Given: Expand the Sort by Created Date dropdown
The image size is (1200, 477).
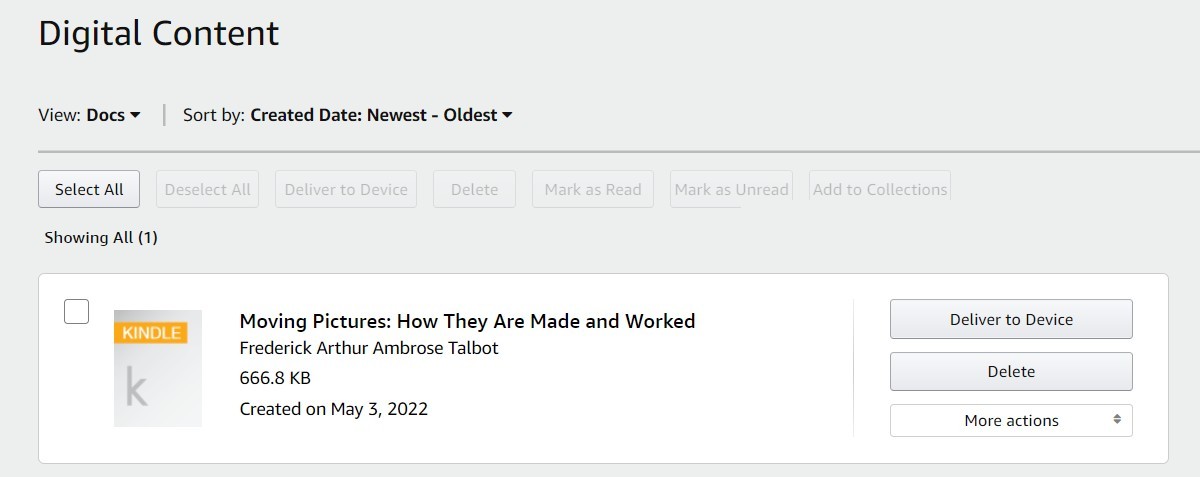Looking at the screenshot, I should pos(381,115).
